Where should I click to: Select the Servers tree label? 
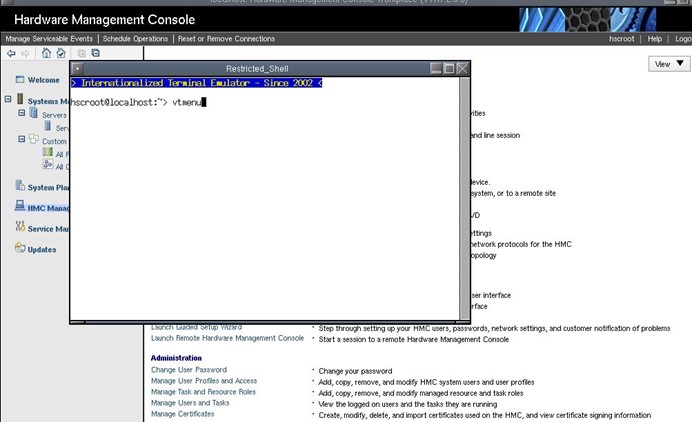54,115
